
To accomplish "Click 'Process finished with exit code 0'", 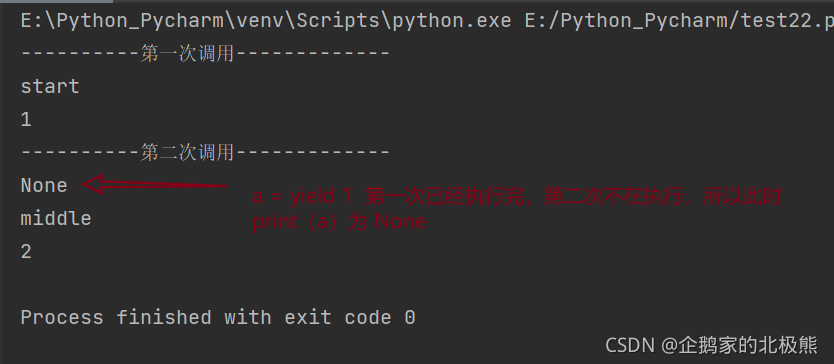I will (x=218, y=318).
